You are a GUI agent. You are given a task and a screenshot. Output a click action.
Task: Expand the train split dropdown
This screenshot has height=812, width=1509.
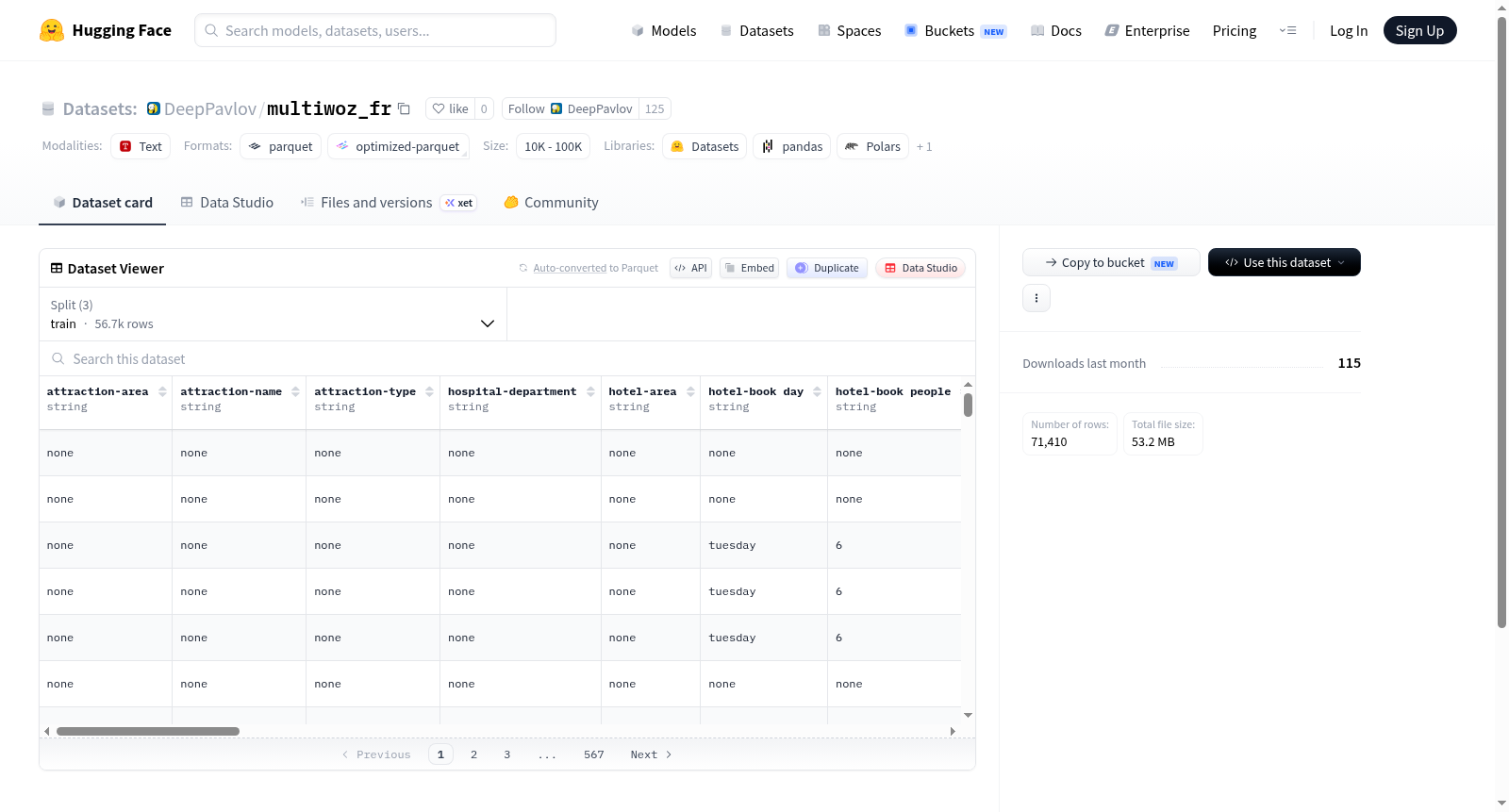pyautogui.click(x=273, y=314)
